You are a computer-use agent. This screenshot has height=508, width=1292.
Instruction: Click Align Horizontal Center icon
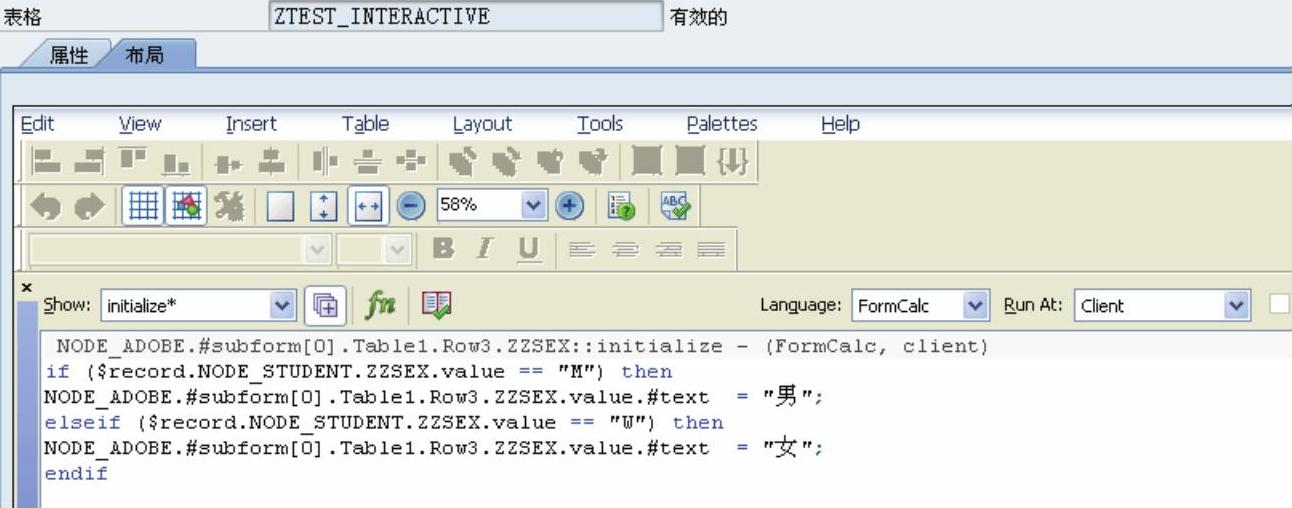point(269,161)
